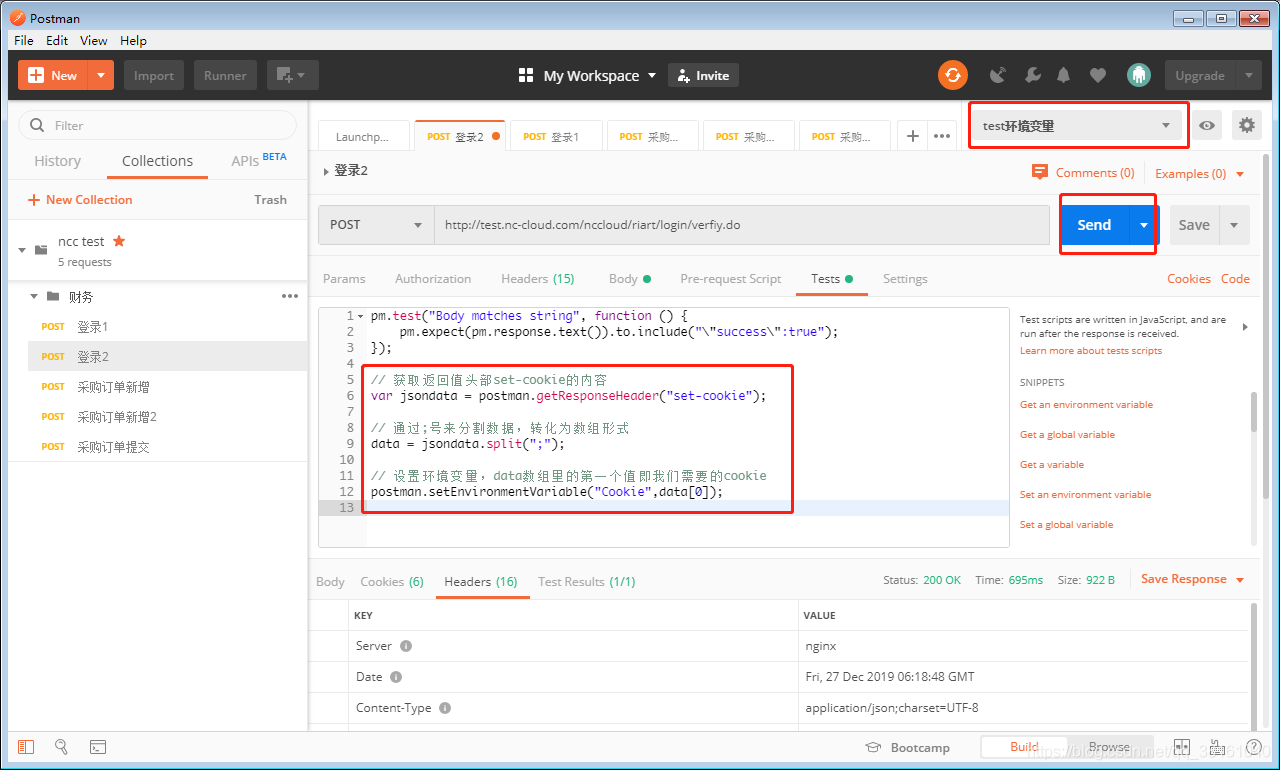Click the request URL field
Viewport: 1280px width, 770px height.
[x=744, y=225]
